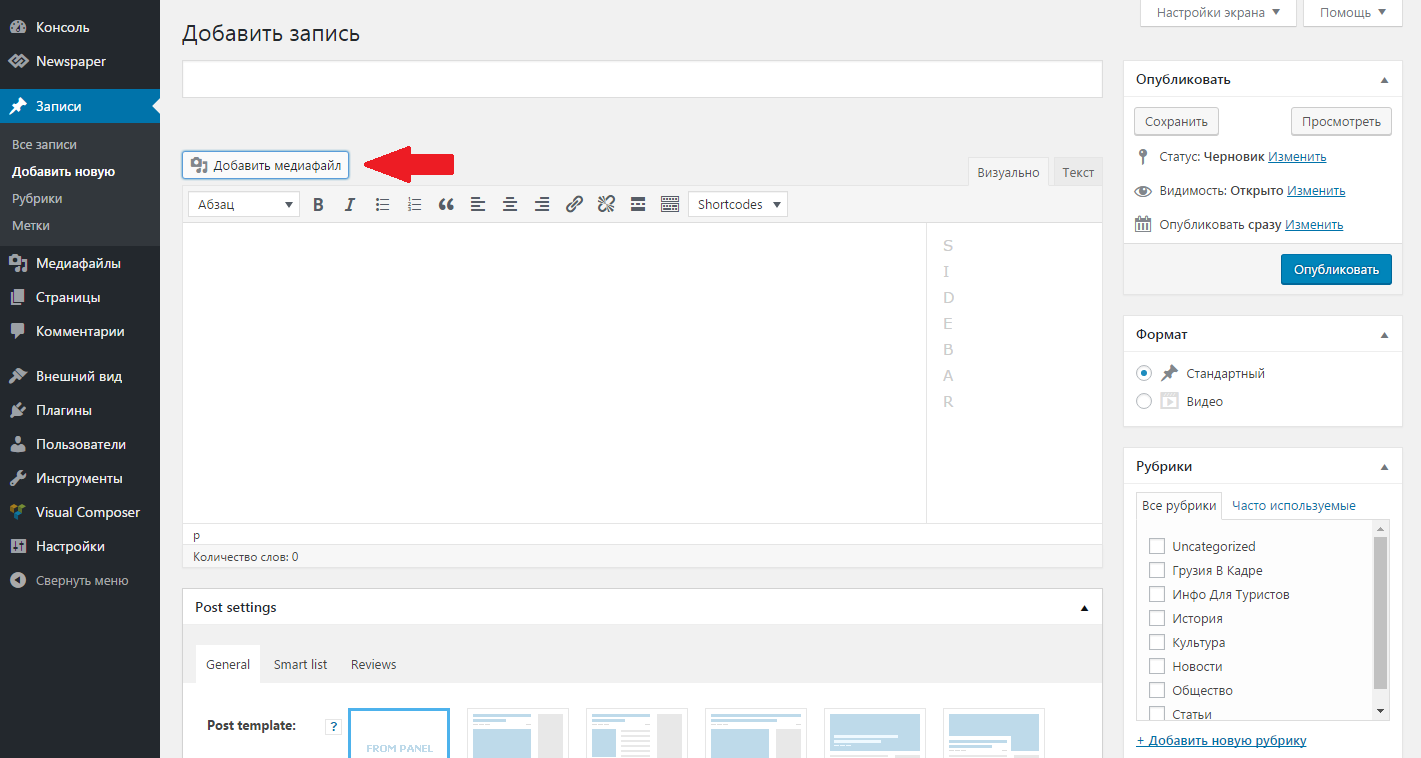Show Часто используемые categories tab
This screenshot has height=758, width=1421.
1294,505
